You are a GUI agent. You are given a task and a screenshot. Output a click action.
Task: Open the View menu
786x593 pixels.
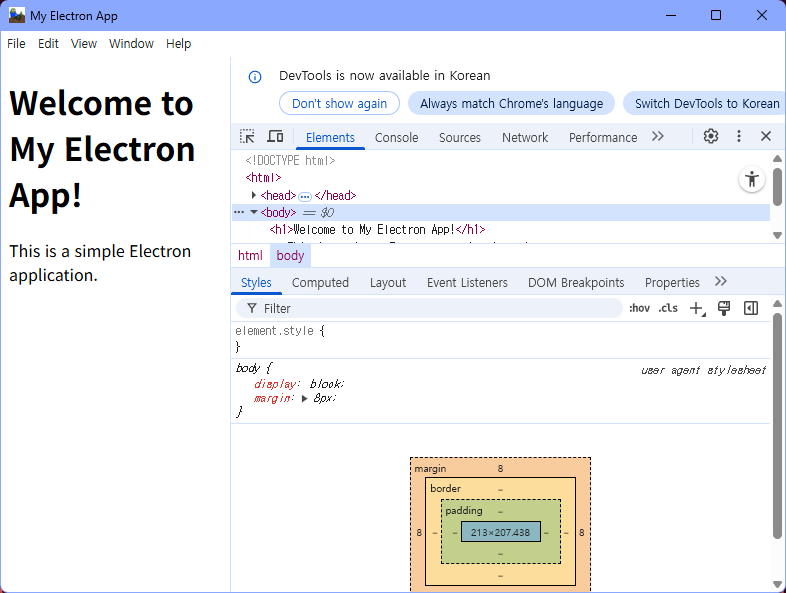coord(84,44)
